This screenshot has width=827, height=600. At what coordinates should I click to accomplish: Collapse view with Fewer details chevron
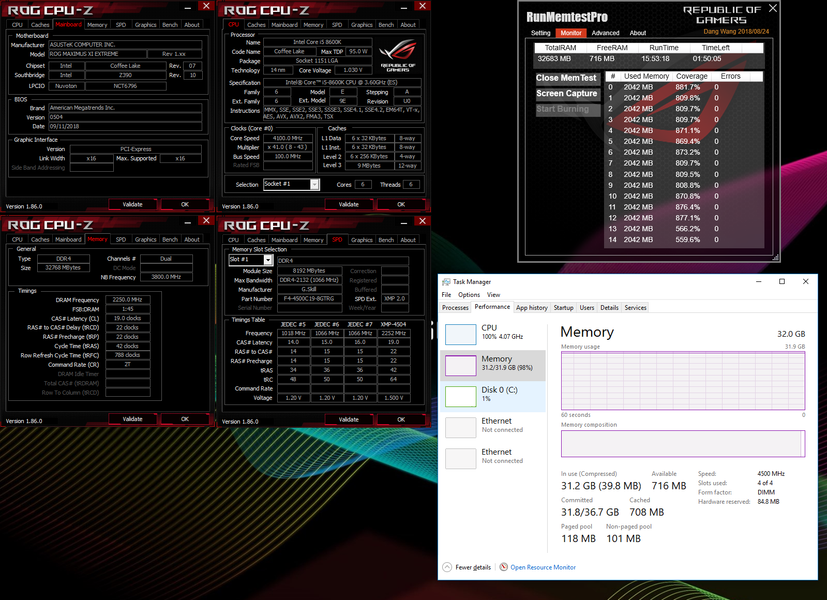(447, 567)
